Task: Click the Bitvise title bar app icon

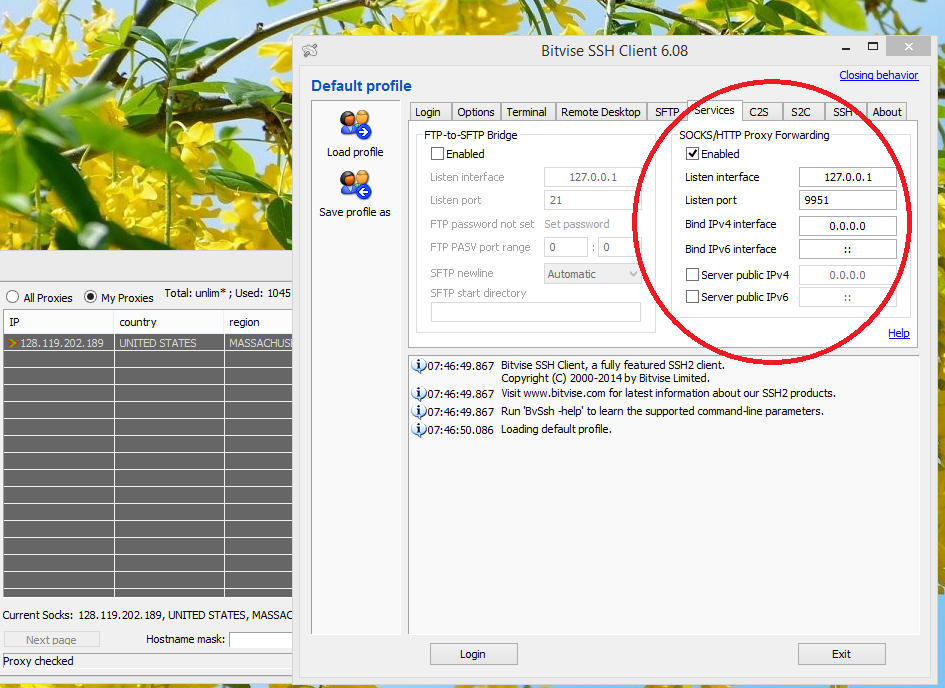Action: [x=310, y=50]
